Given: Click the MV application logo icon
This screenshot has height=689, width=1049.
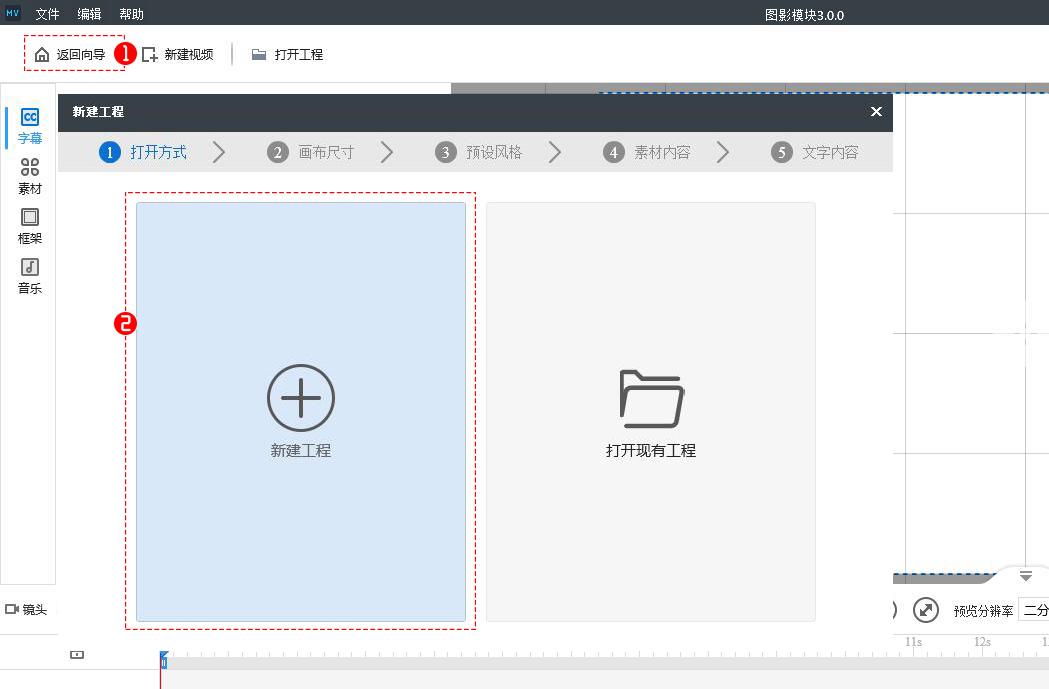Looking at the screenshot, I should click(13, 14).
